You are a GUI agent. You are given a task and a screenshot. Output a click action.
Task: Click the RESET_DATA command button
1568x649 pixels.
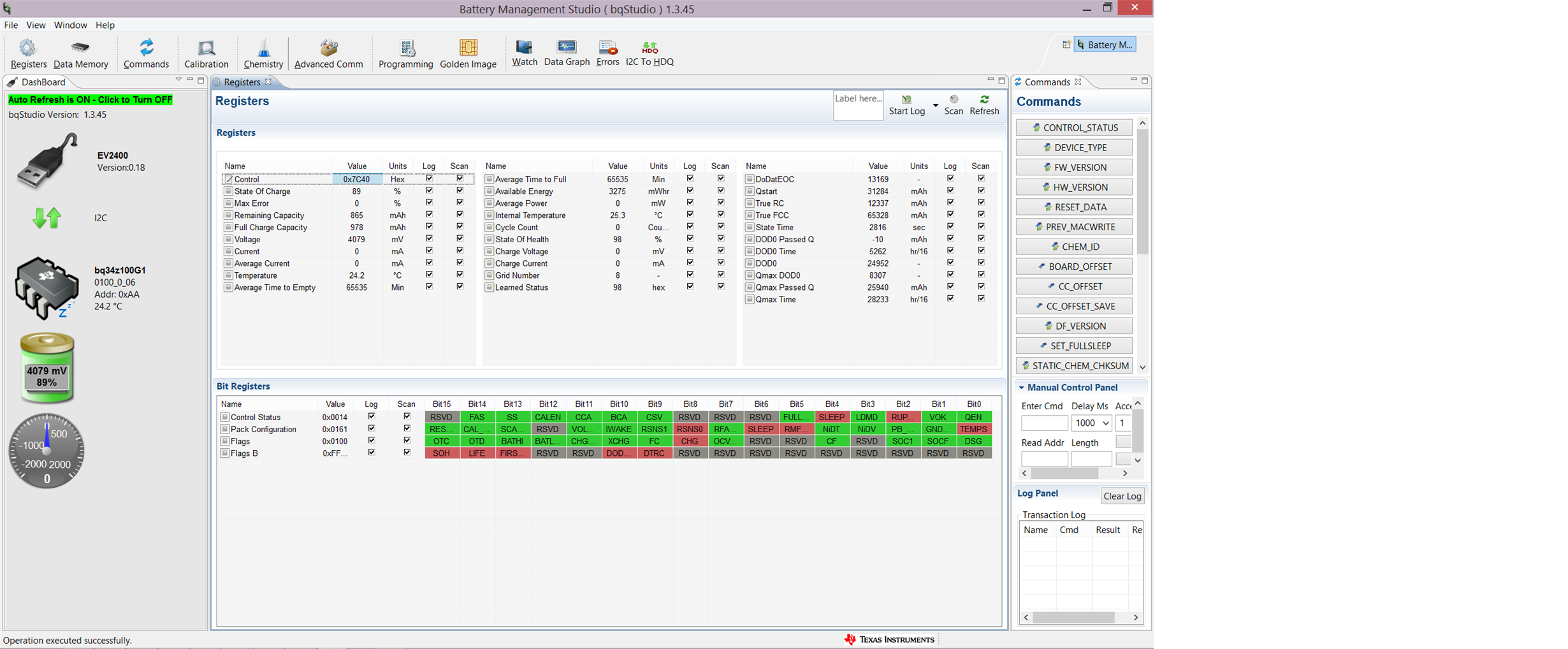[x=1074, y=207]
